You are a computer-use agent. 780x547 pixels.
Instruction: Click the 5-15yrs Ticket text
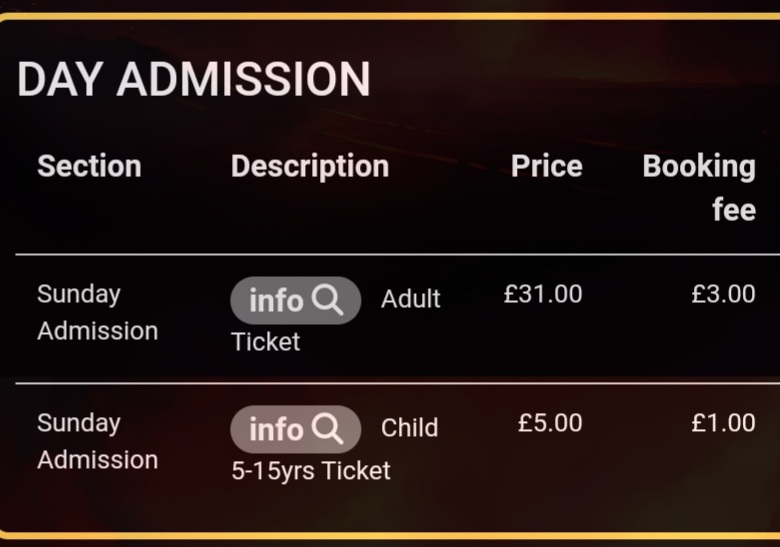click(x=311, y=471)
